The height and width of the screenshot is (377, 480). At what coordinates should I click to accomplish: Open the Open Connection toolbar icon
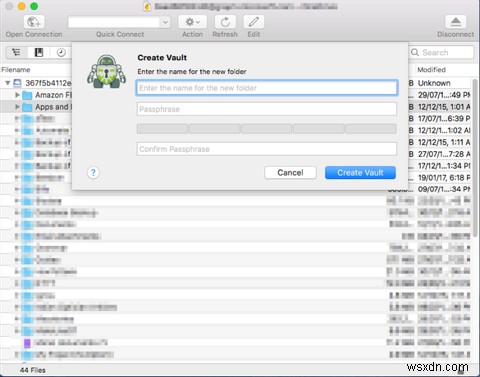34,22
